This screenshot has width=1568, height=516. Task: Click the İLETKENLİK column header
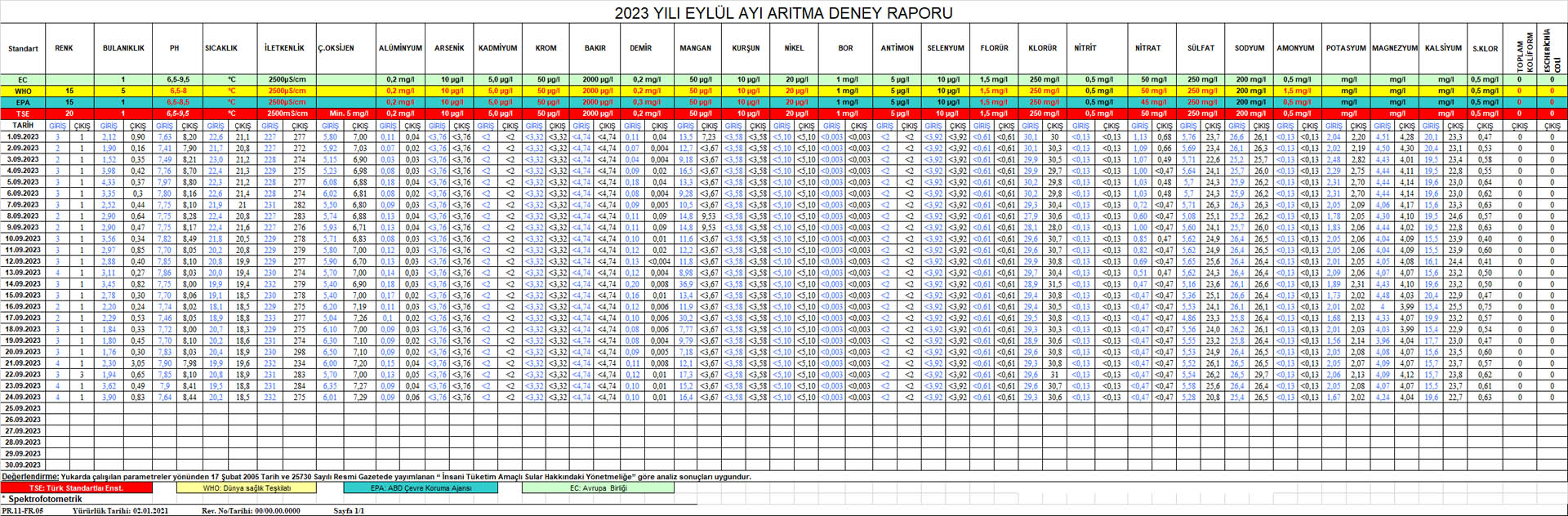click(284, 48)
